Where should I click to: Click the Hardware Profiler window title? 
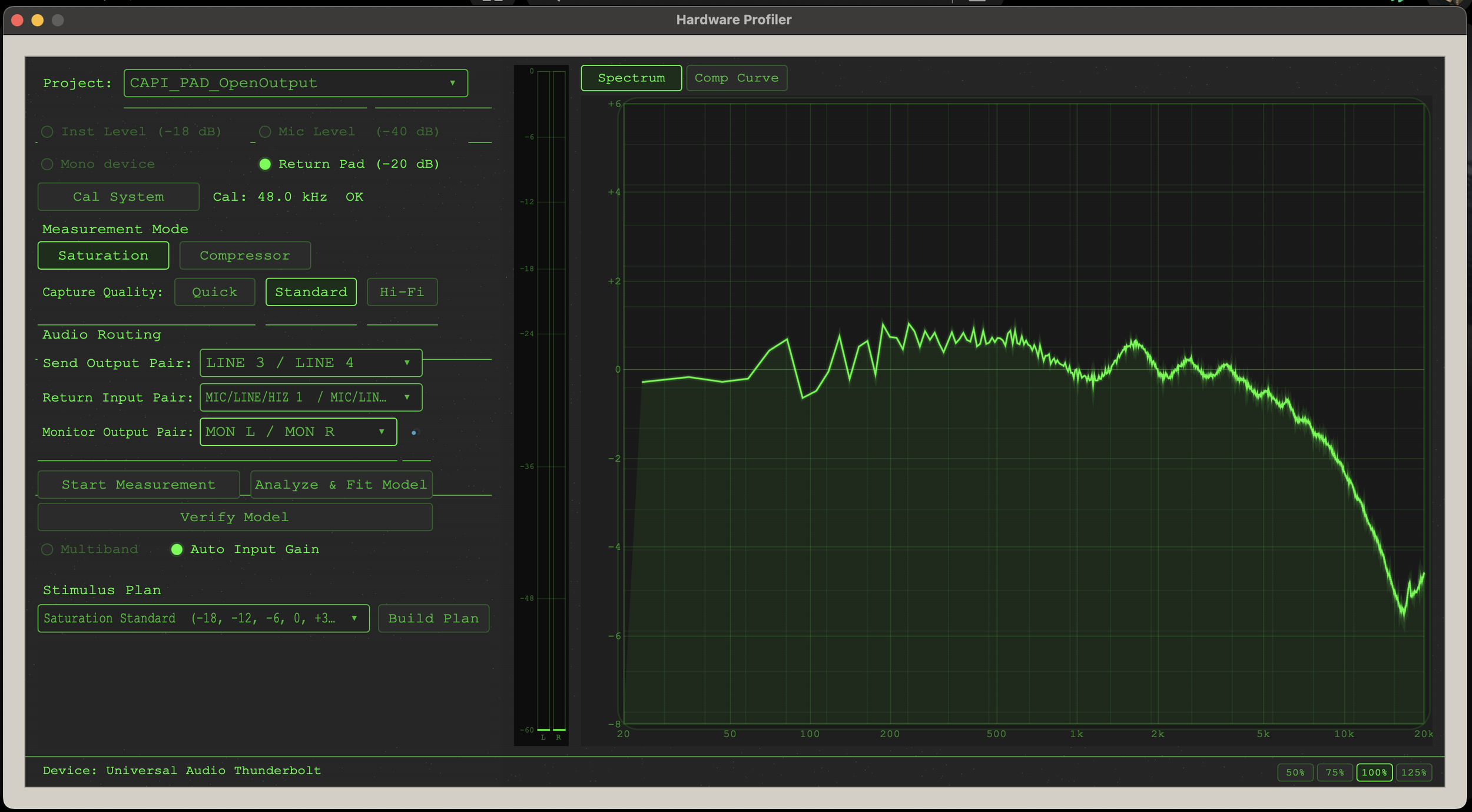pos(734,19)
